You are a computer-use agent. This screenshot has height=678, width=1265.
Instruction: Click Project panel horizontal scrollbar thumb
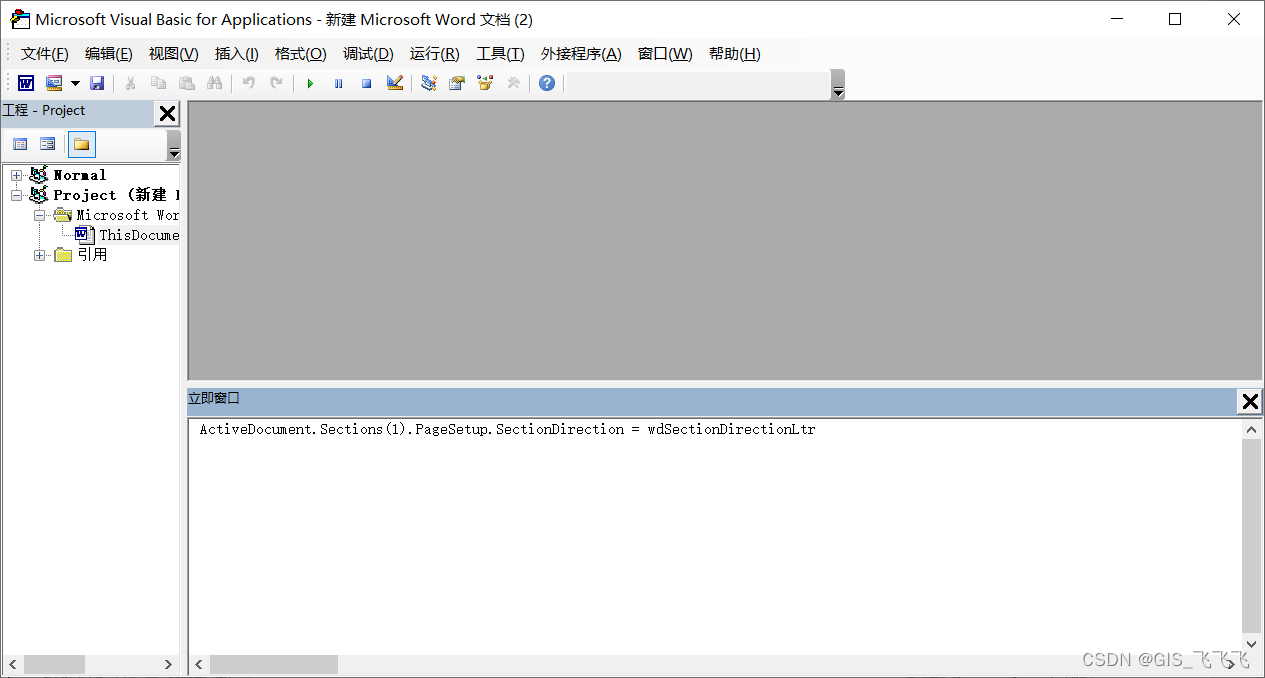tap(54, 664)
